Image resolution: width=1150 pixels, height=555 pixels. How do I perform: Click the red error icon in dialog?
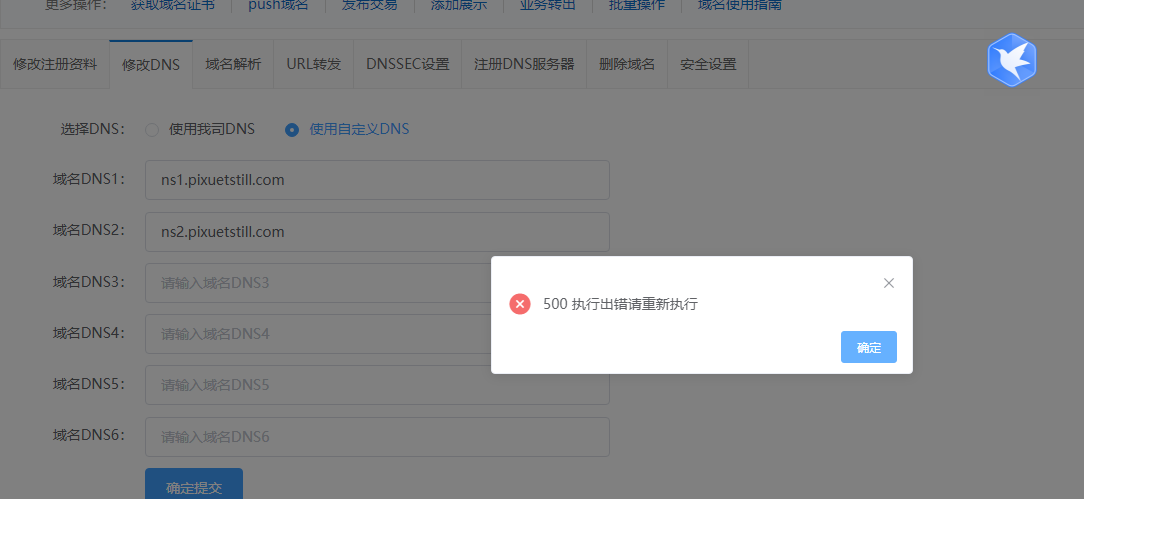pos(520,304)
